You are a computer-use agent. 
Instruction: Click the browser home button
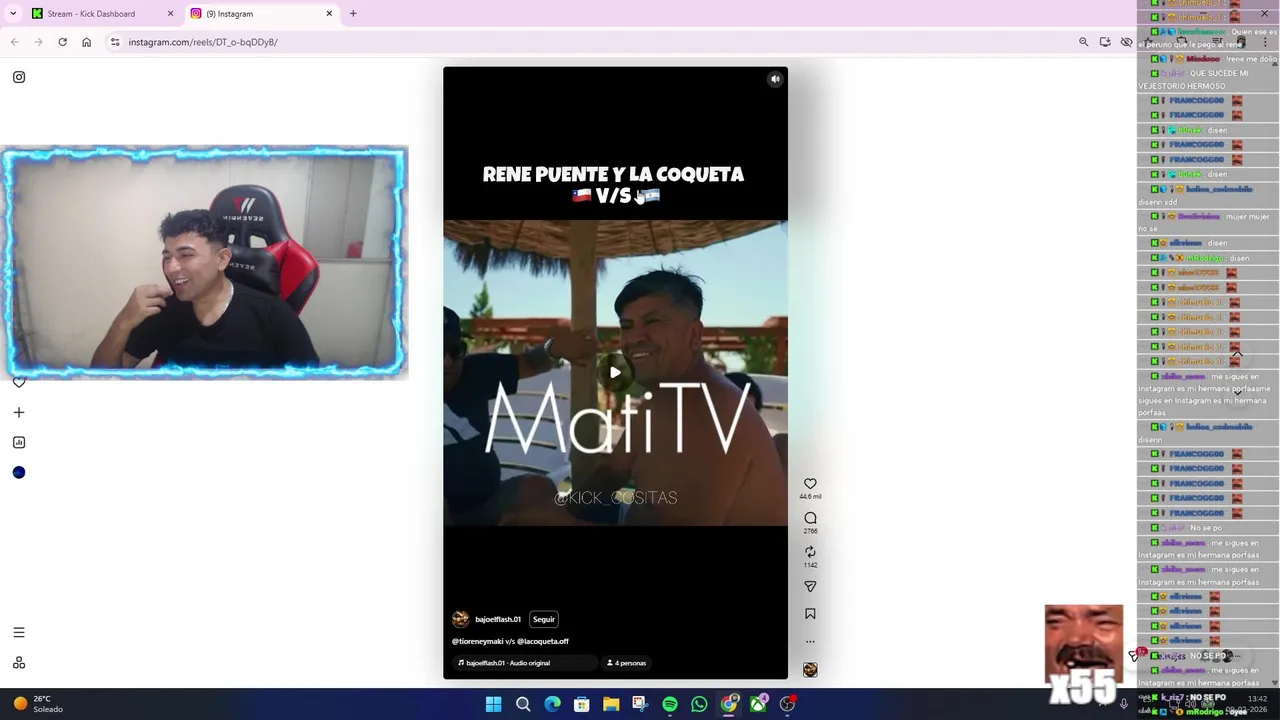coord(86,42)
